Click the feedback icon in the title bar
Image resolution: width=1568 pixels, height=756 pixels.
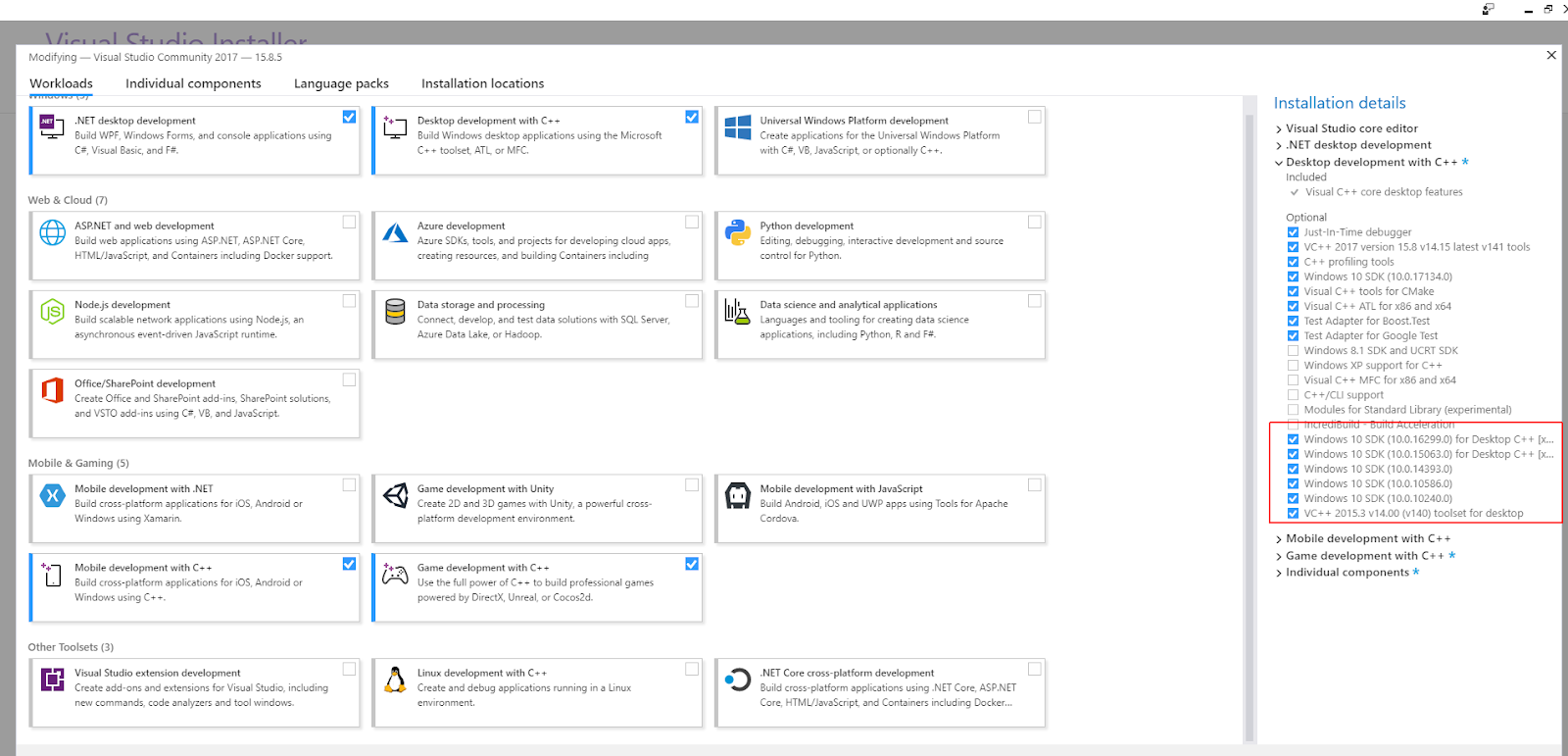[x=1488, y=9]
